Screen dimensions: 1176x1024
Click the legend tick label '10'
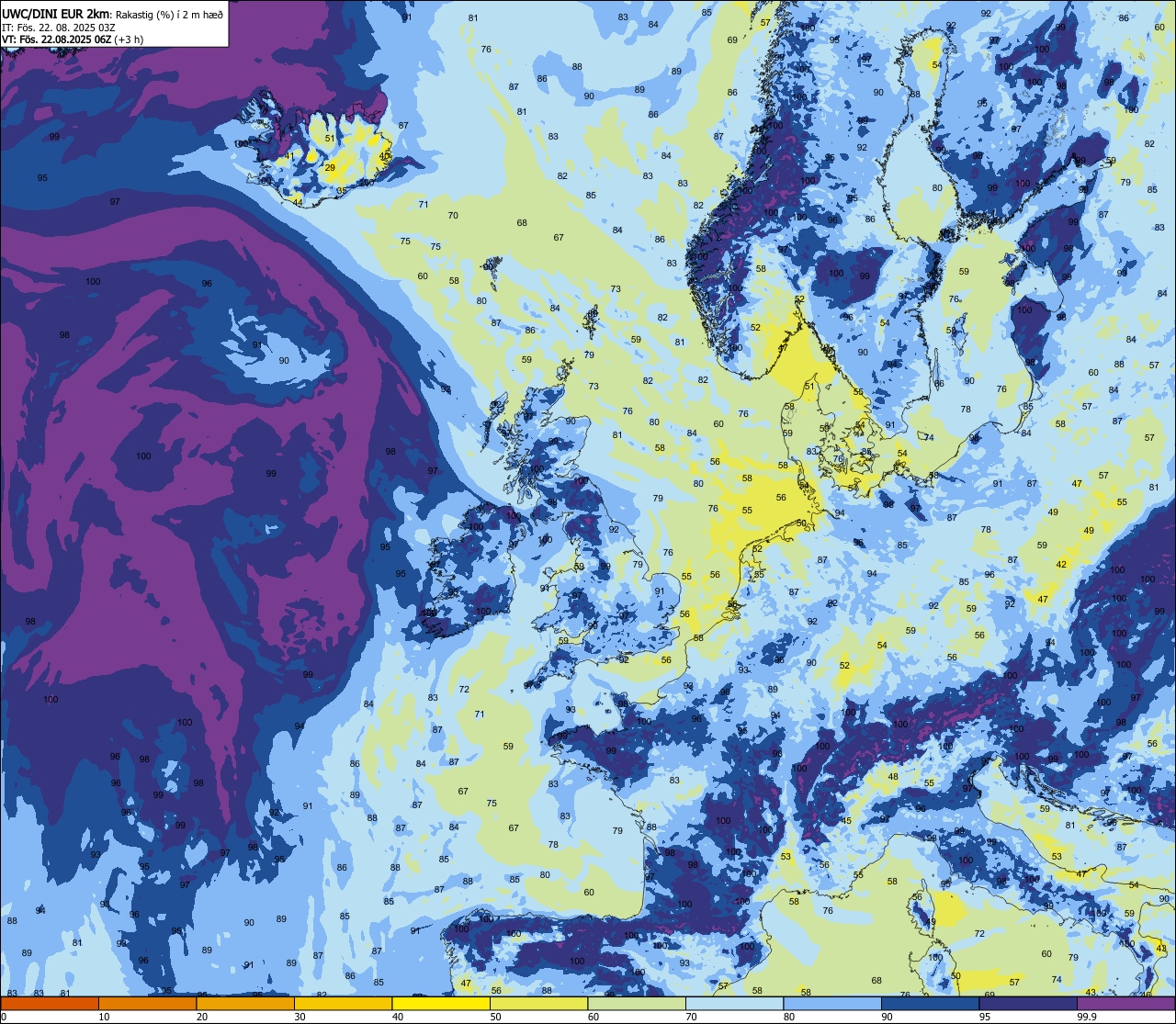click(104, 1017)
